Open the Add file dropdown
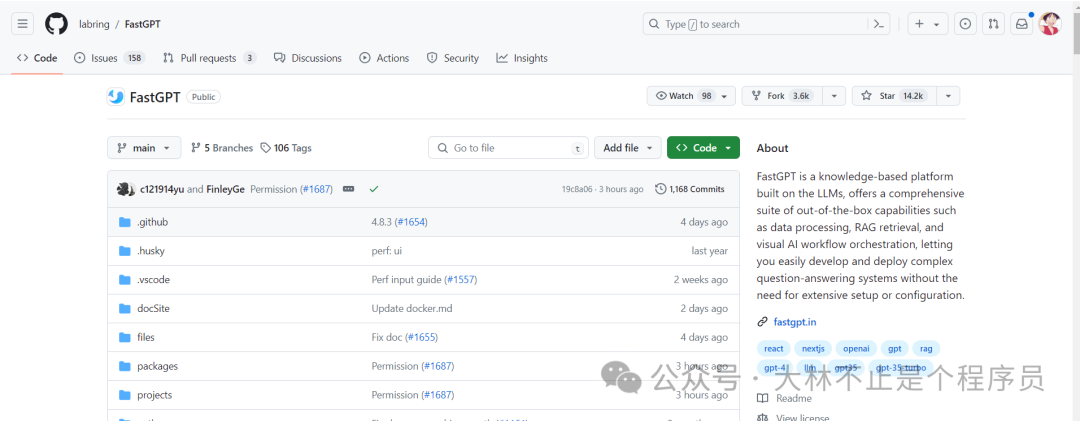Viewport: 1080px width, 421px height. tap(627, 147)
